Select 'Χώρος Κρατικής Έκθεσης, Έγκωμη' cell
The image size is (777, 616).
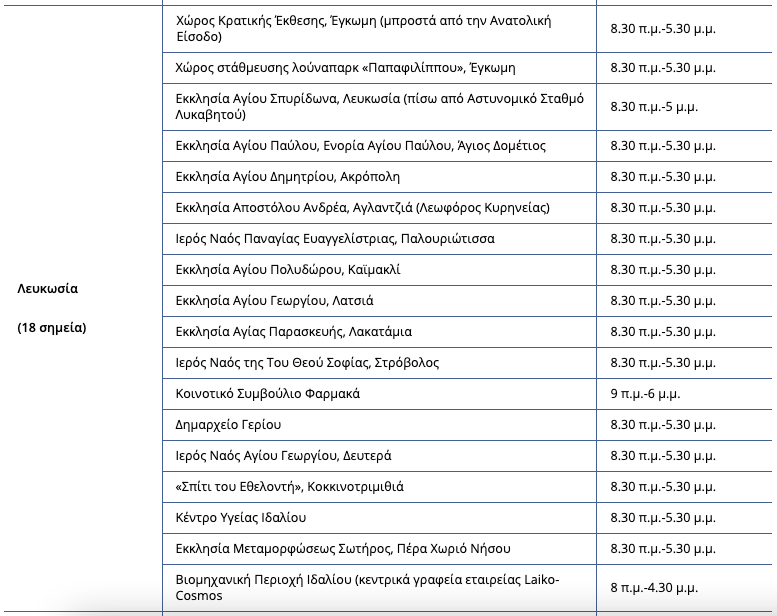[379, 29]
